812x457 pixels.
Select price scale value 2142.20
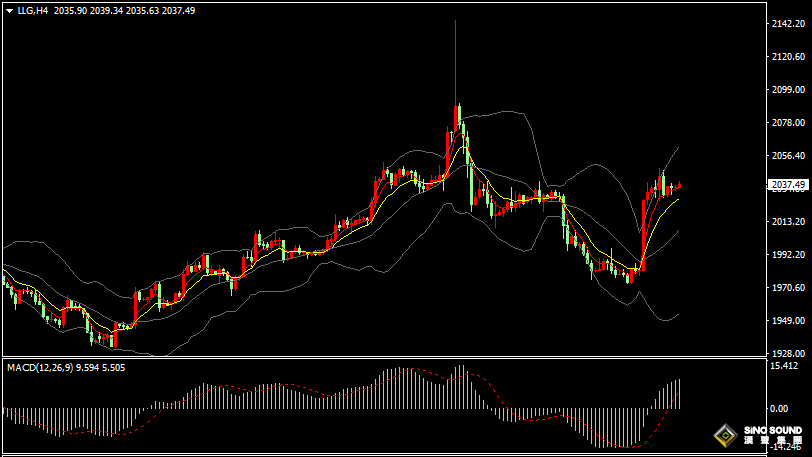pos(788,24)
